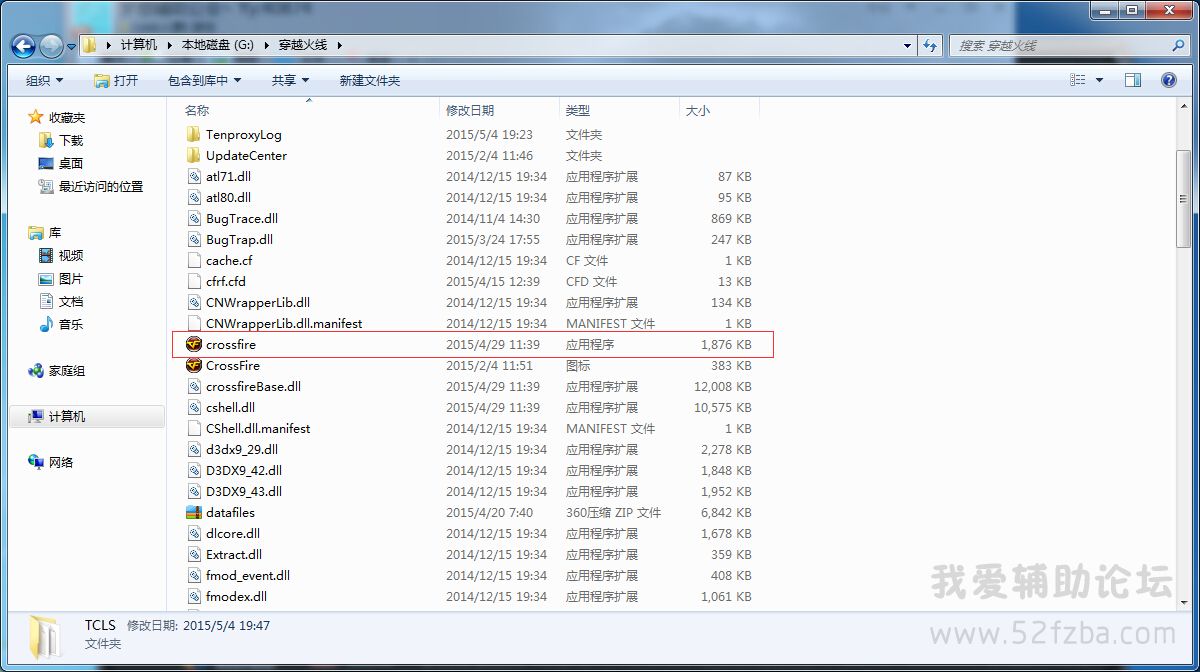Select 桌面 in the navigation pane
The image size is (1200, 672).
point(71,163)
